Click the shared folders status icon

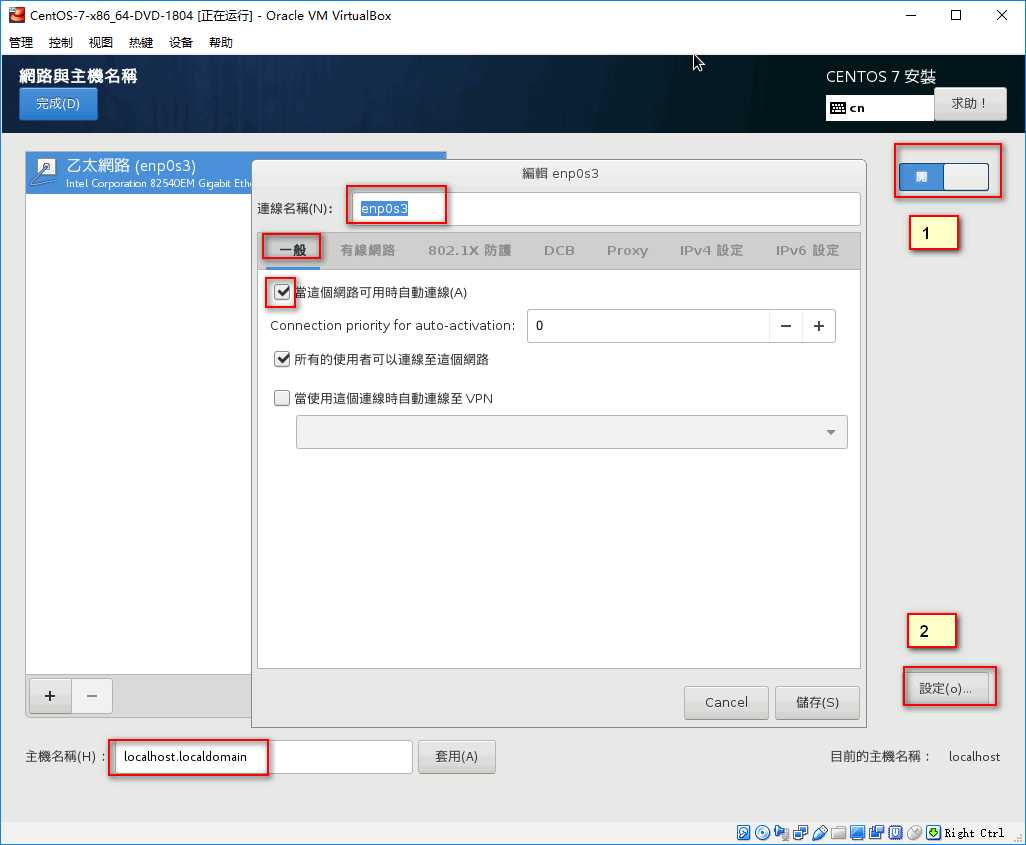click(838, 833)
